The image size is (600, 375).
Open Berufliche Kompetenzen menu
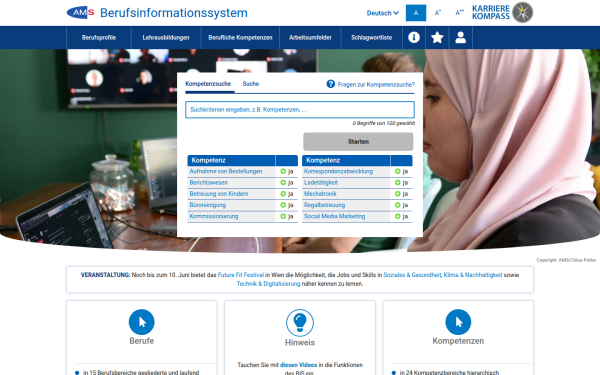pos(240,38)
